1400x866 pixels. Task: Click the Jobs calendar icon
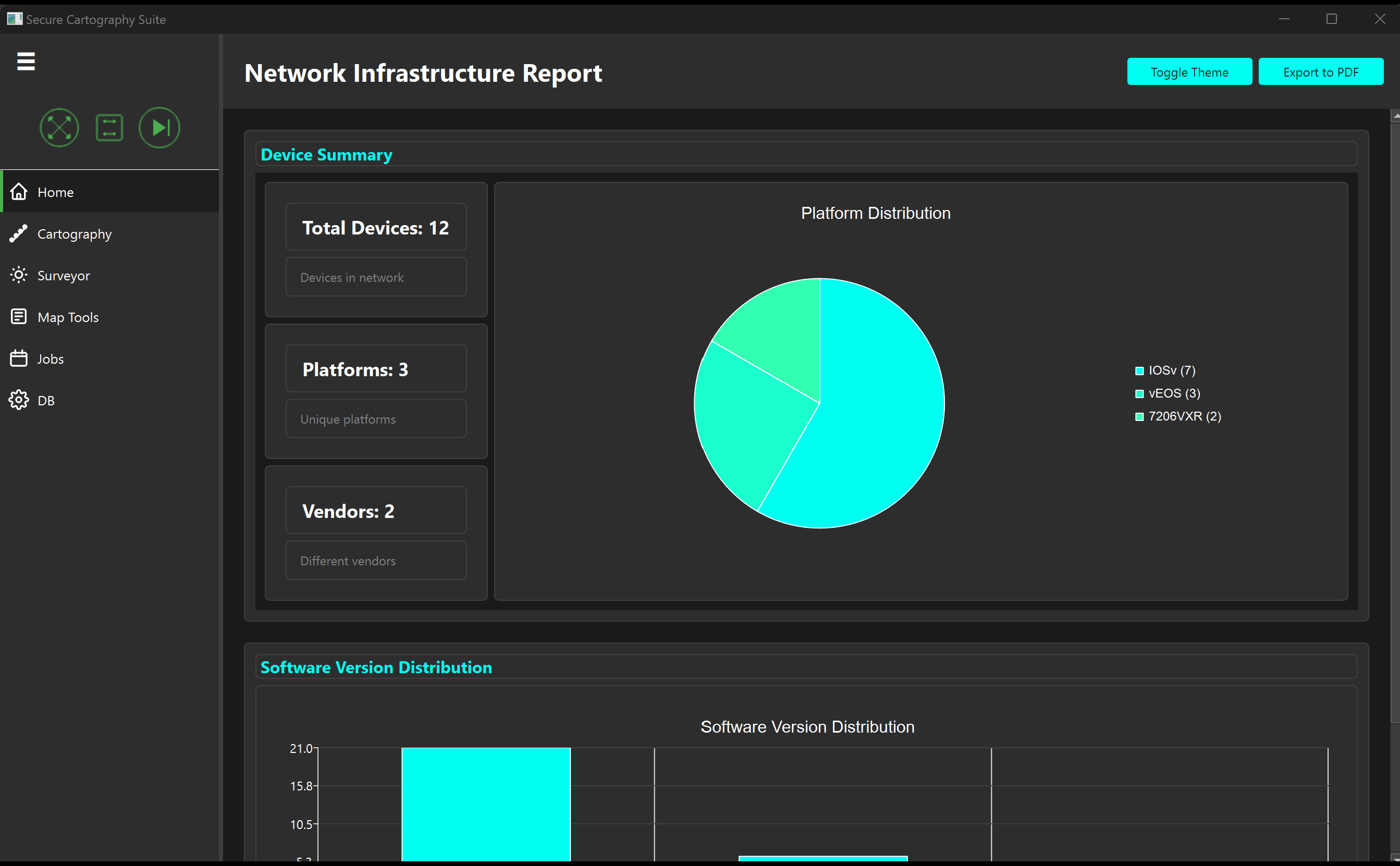(x=19, y=358)
